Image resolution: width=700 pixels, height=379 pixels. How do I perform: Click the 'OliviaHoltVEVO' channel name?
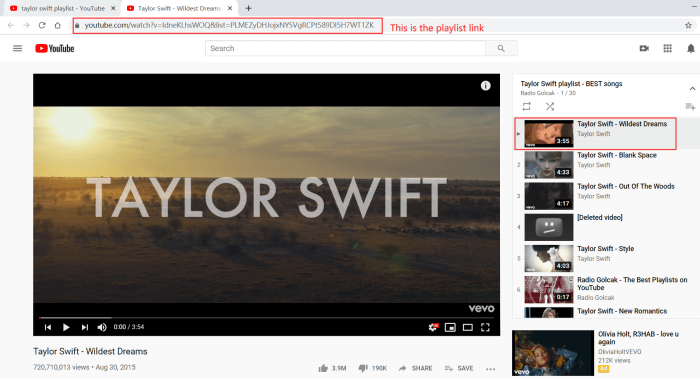(x=620, y=352)
